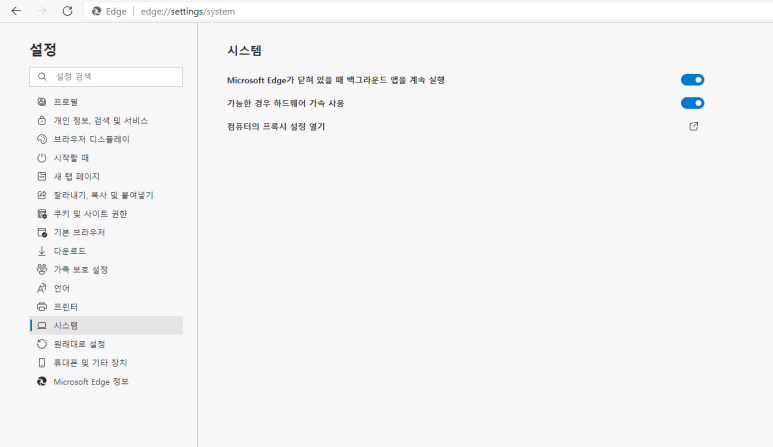
Task: Click the language icon beside 언어
Action: 42,288
